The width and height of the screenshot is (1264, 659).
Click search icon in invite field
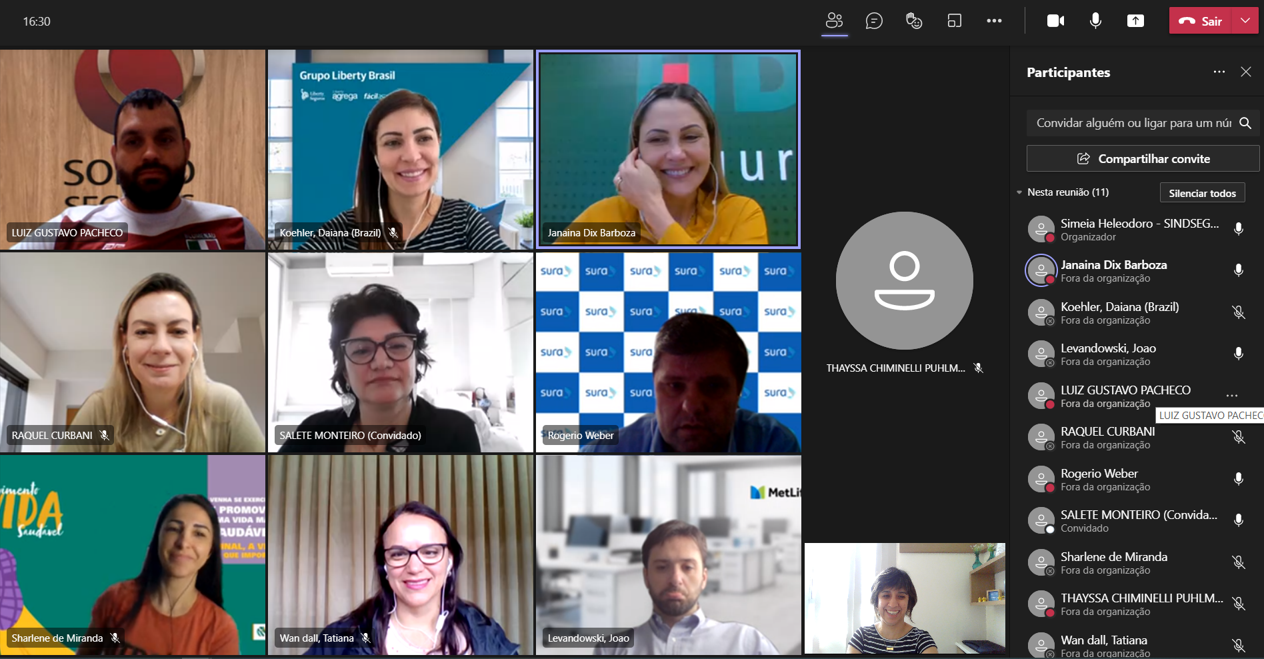coord(1245,123)
